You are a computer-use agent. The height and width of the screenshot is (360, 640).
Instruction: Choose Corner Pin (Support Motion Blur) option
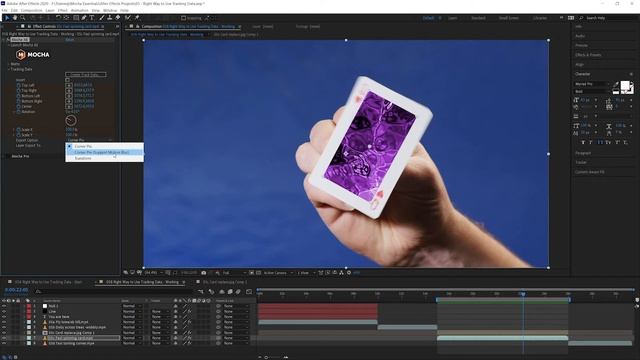pyautogui.click(x=104, y=152)
